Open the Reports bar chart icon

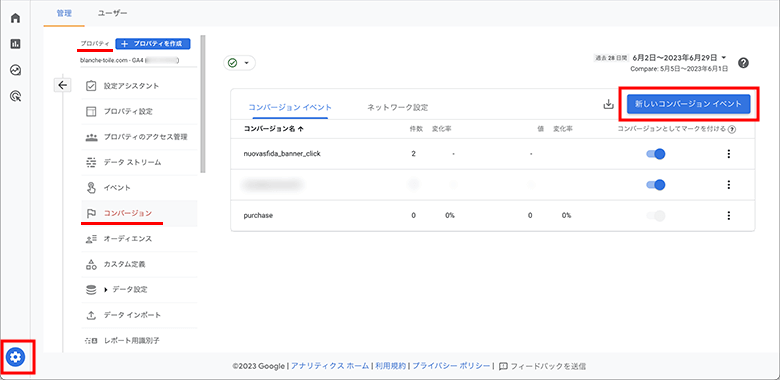[x=15, y=44]
